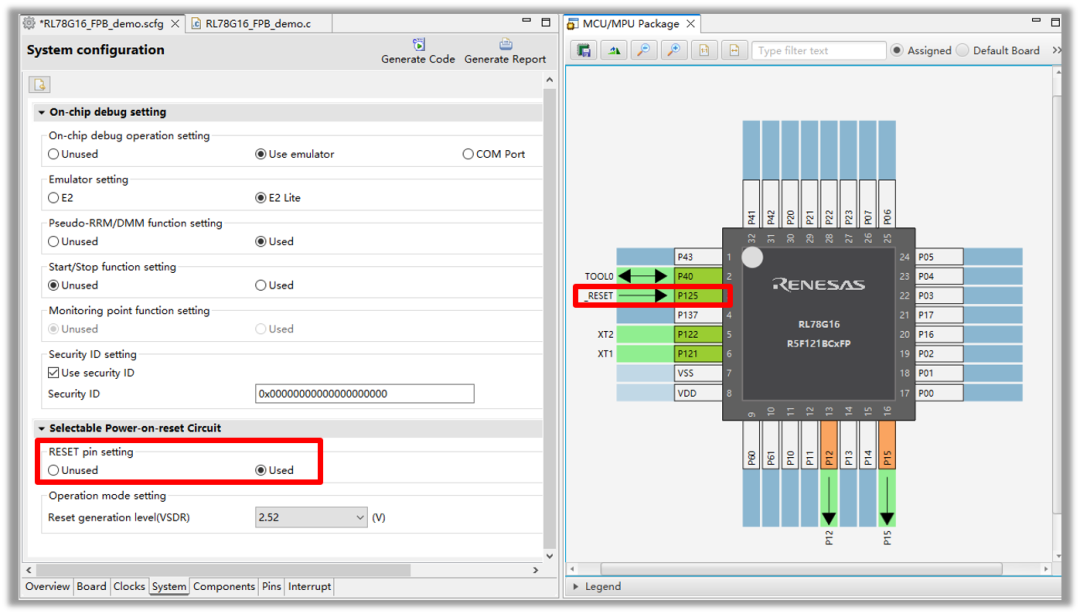The height and width of the screenshot is (614, 1080).
Task: Switch to RL78G16_FPB_demo.c editor tab
Action: (x=258, y=23)
